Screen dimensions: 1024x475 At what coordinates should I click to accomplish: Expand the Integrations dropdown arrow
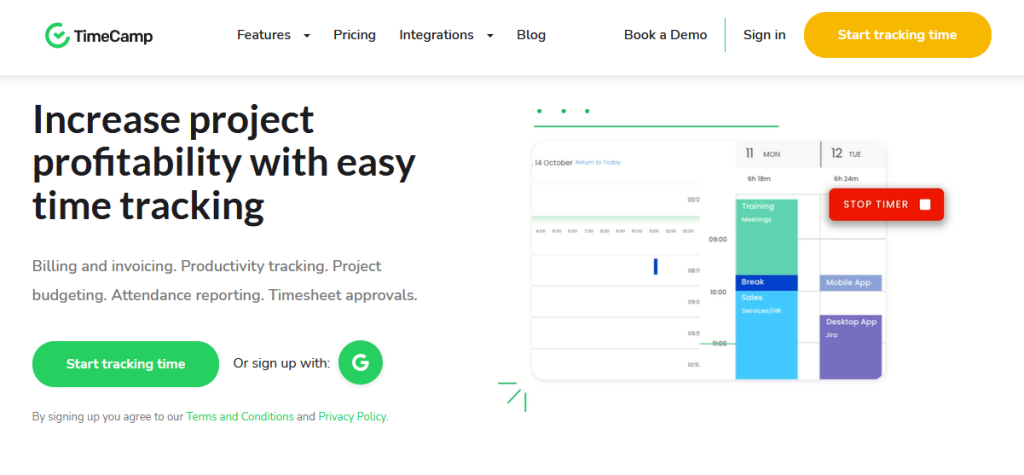click(x=490, y=35)
